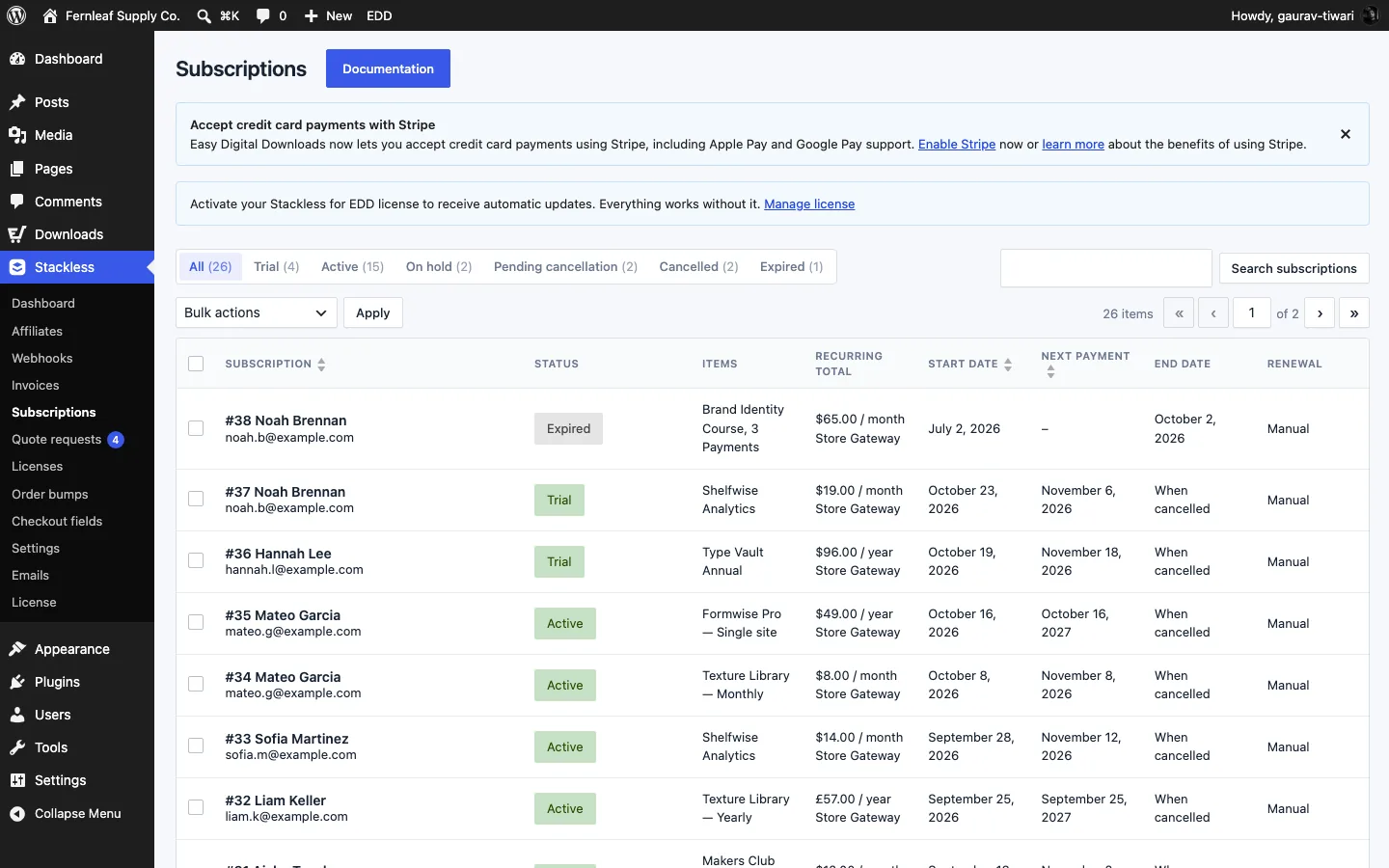Open the Bulk actions dropdown
The width and height of the screenshot is (1389, 868).
[x=257, y=312]
